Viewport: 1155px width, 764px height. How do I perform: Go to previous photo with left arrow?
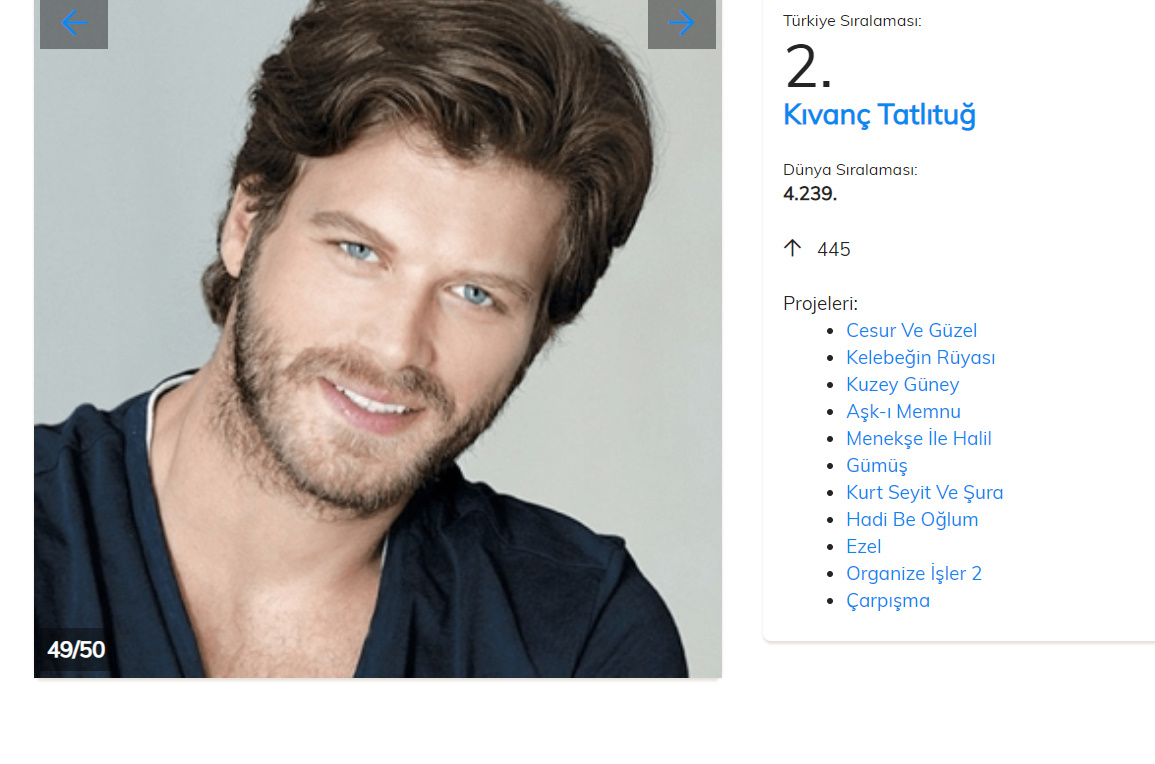[x=74, y=24]
